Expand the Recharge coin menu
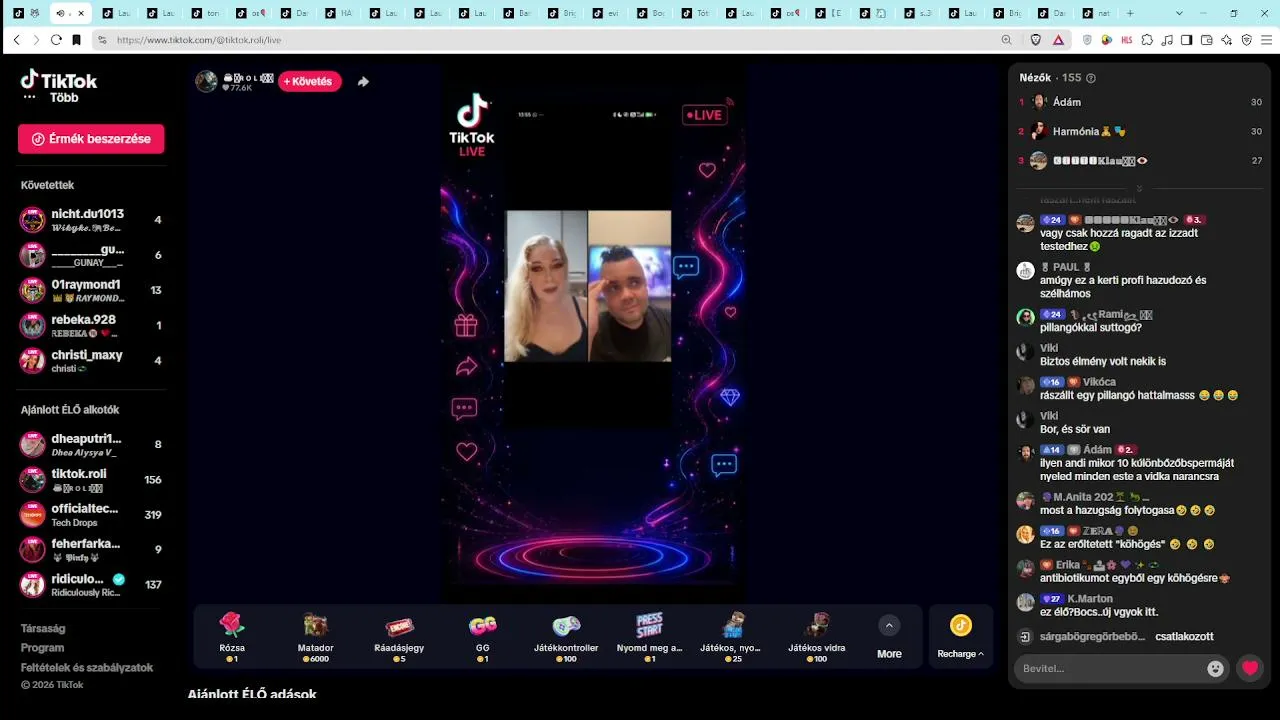The image size is (1280, 720). pyautogui.click(x=960, y=637)
